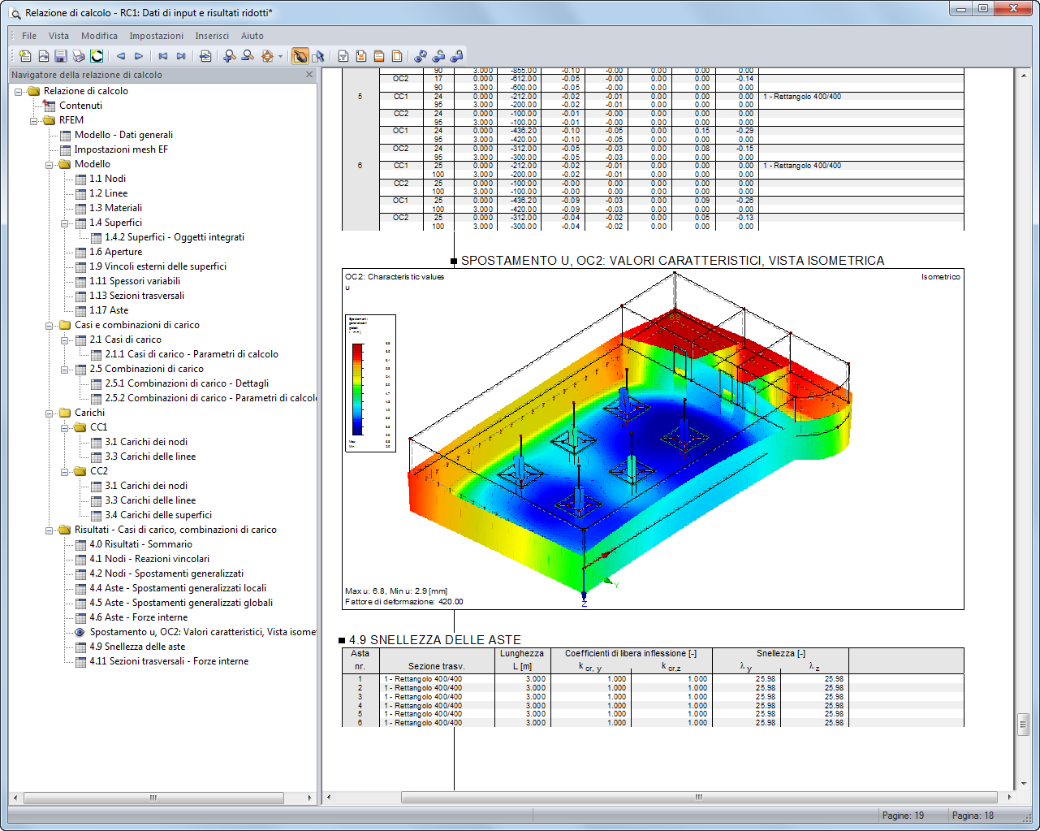Activate the hand pan mode tool
Viewport: 1040px width, 831px height.
point(300,56)
